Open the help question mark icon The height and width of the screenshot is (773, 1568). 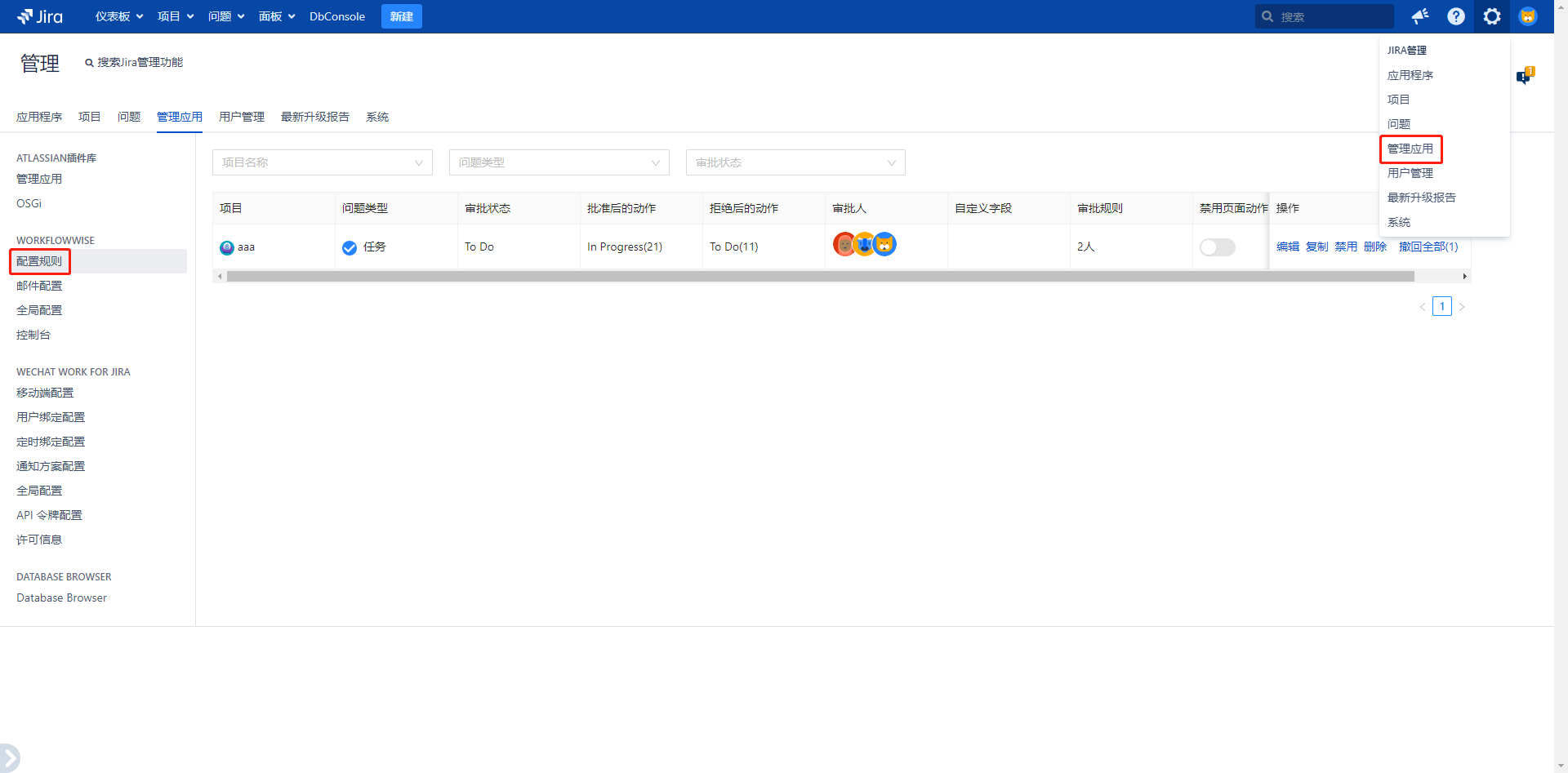click(1455, 16)
